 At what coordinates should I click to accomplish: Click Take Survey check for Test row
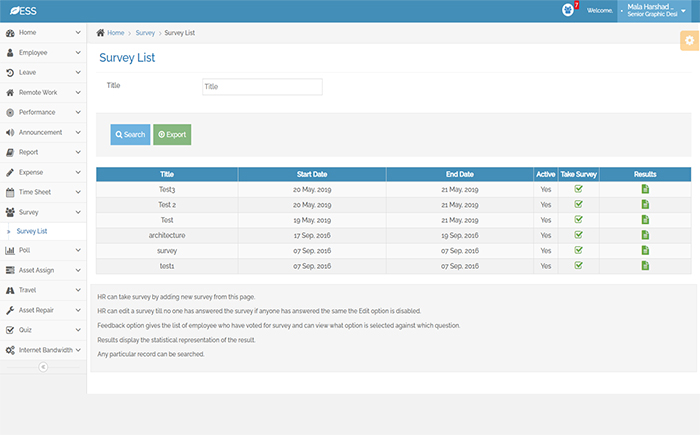(579, 219)
